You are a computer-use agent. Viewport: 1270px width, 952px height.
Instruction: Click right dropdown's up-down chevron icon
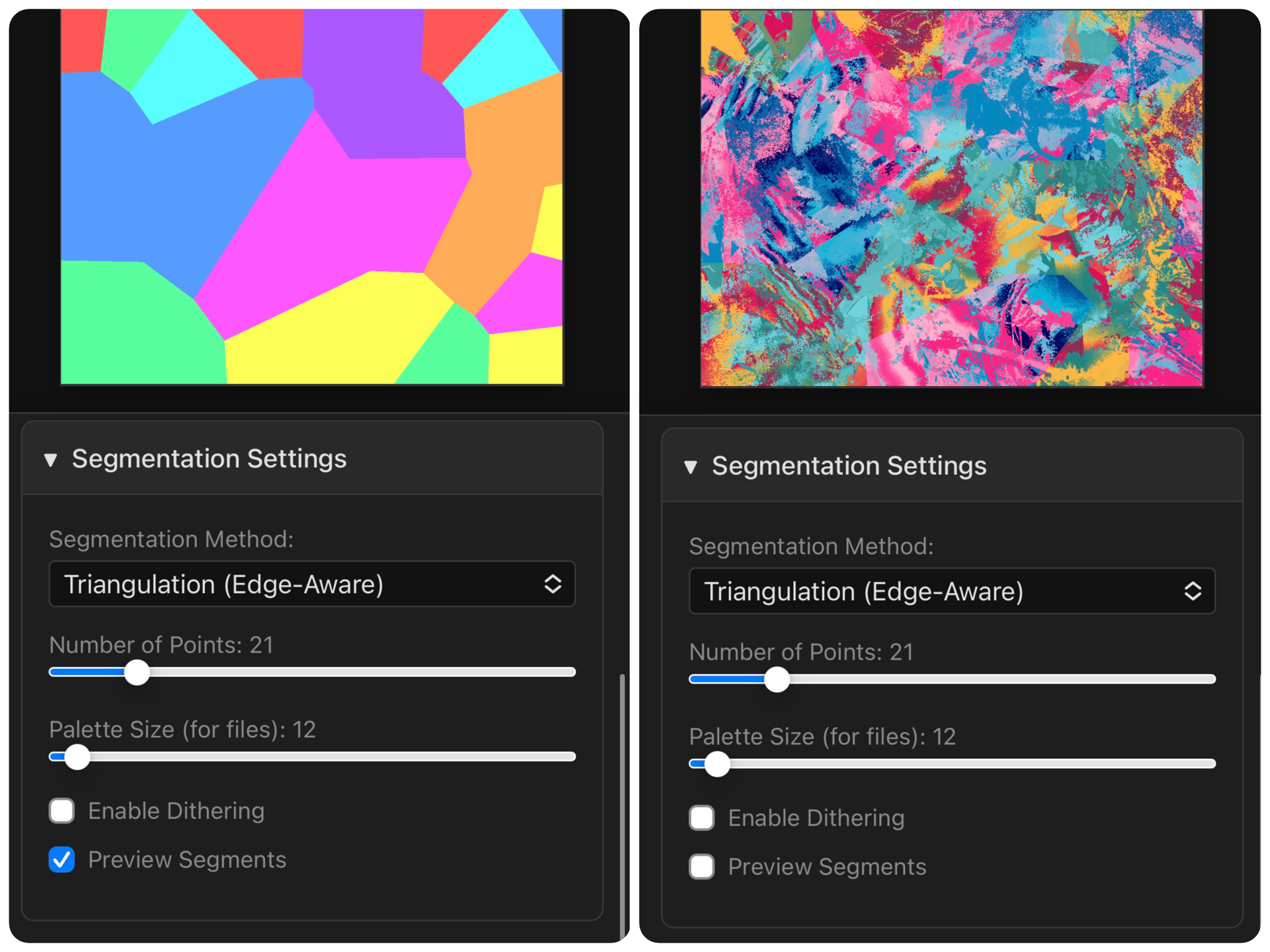(x=1192, y=591)
